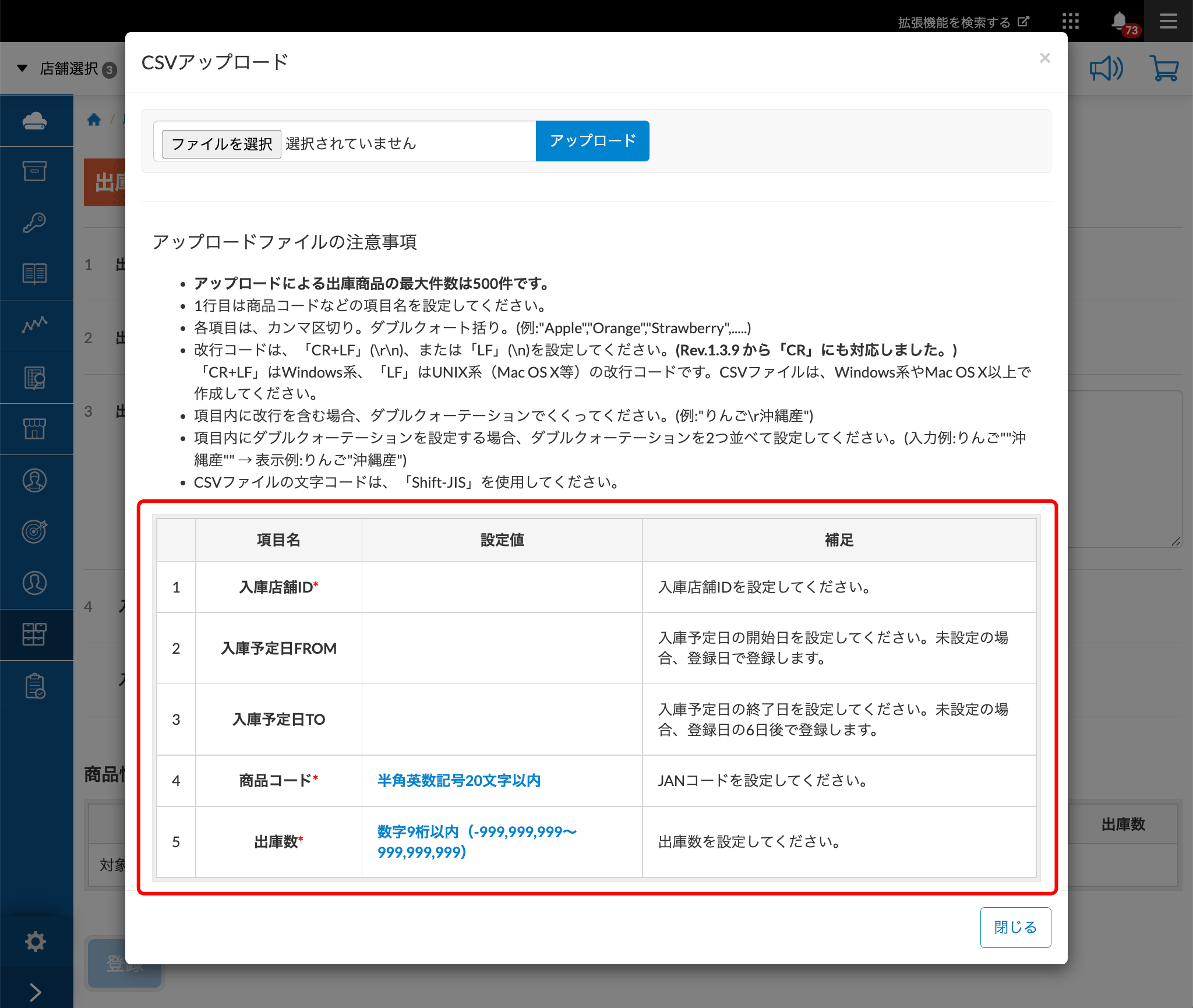Open the line chart analytics icon

[35, 325]
